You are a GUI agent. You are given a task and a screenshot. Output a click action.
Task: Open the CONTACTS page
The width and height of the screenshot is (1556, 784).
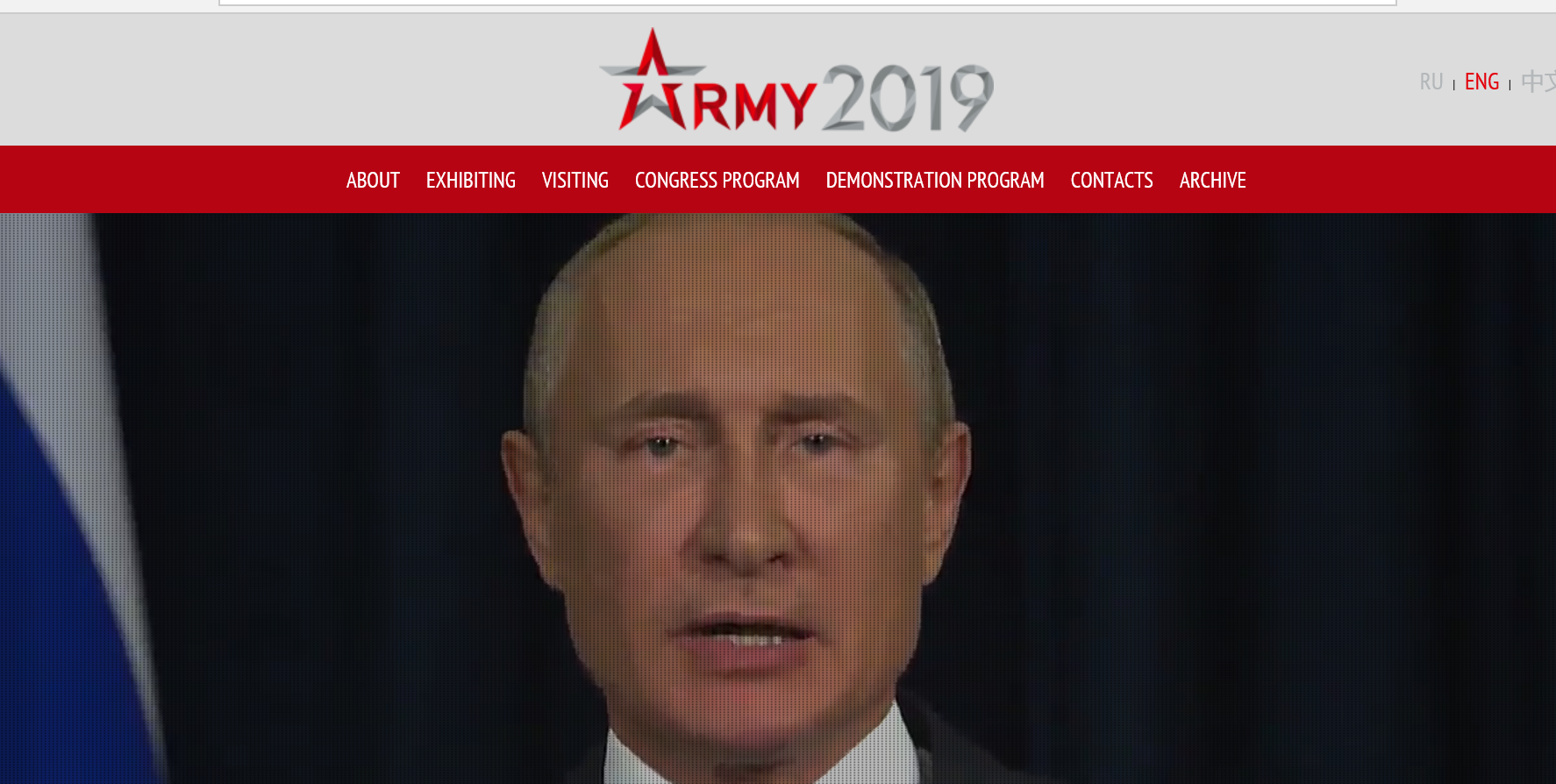pos(1112,180)
